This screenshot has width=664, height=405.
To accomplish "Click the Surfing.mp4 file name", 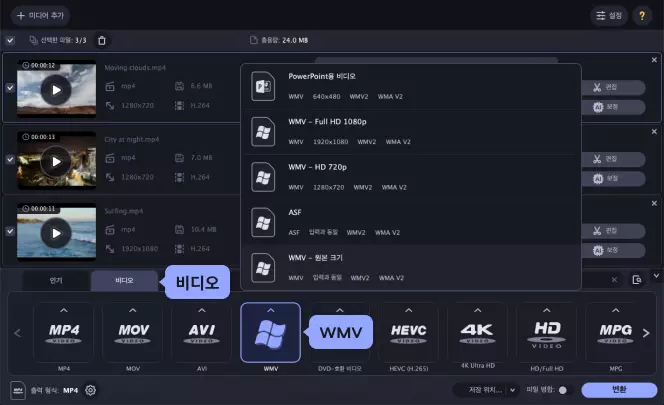I will tap(124, 211).
